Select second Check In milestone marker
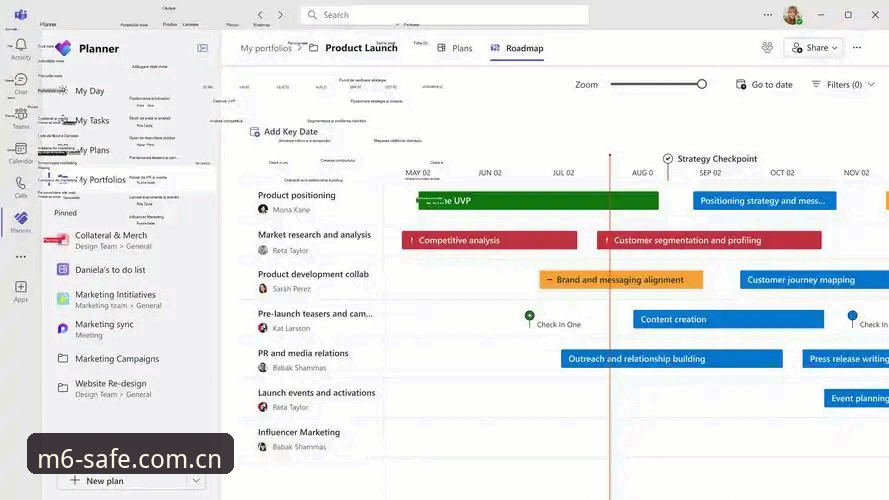The image size is (889, 500). (852, 316)
